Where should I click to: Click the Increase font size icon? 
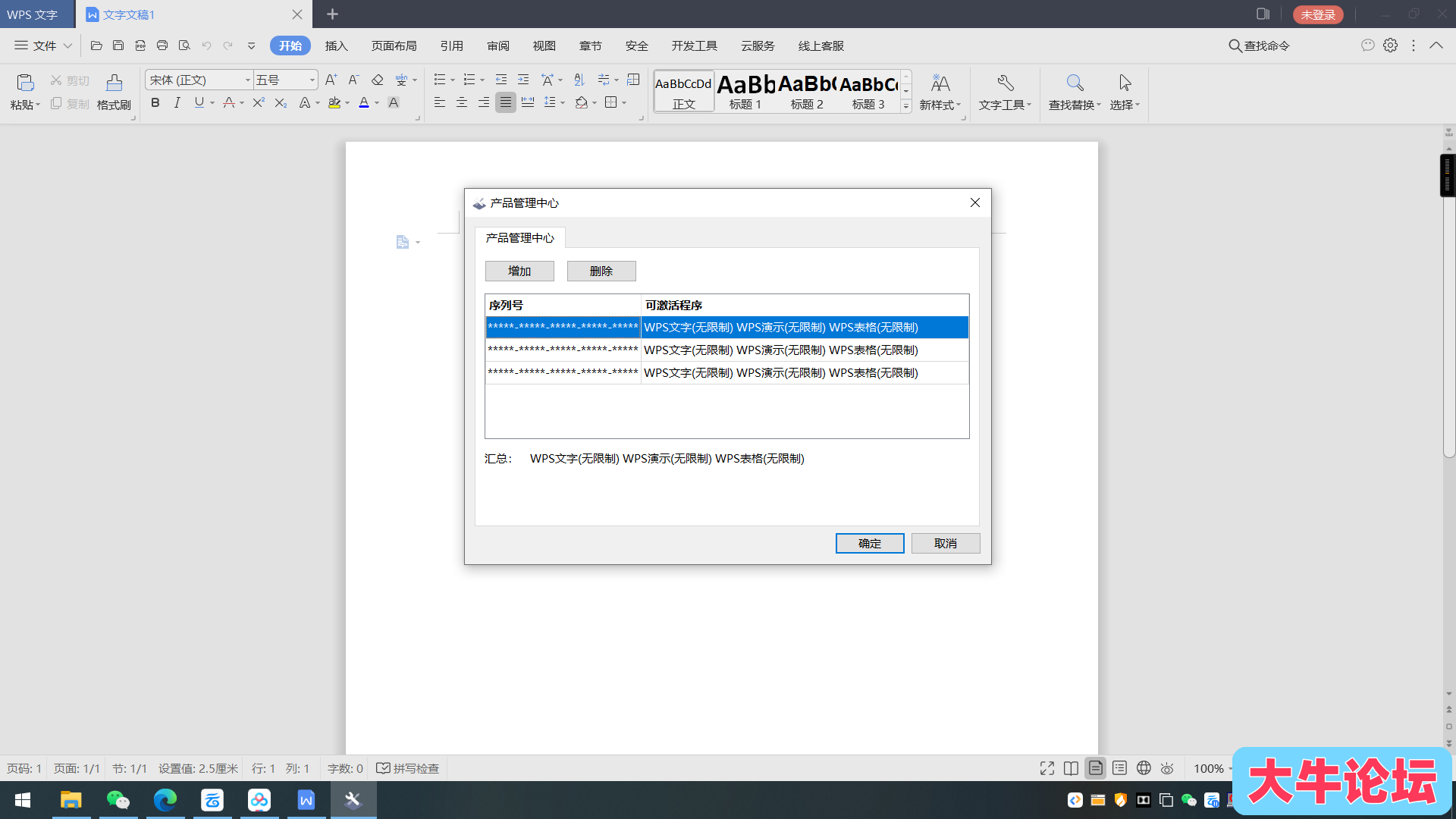[331, 80]
